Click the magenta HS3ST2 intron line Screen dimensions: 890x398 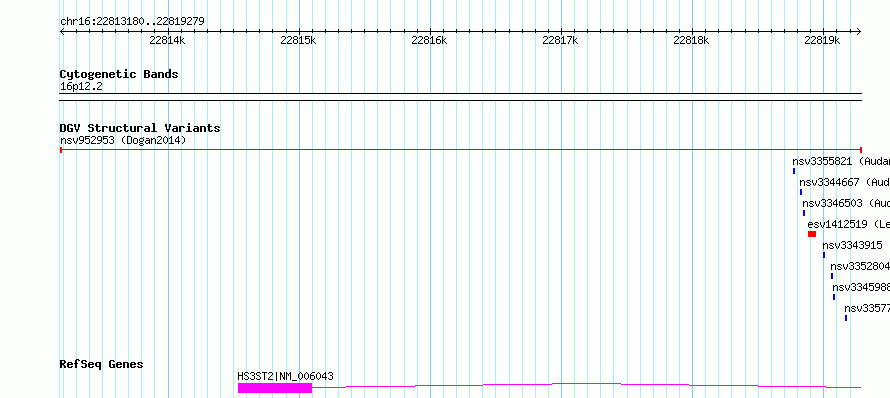(586, 386)
